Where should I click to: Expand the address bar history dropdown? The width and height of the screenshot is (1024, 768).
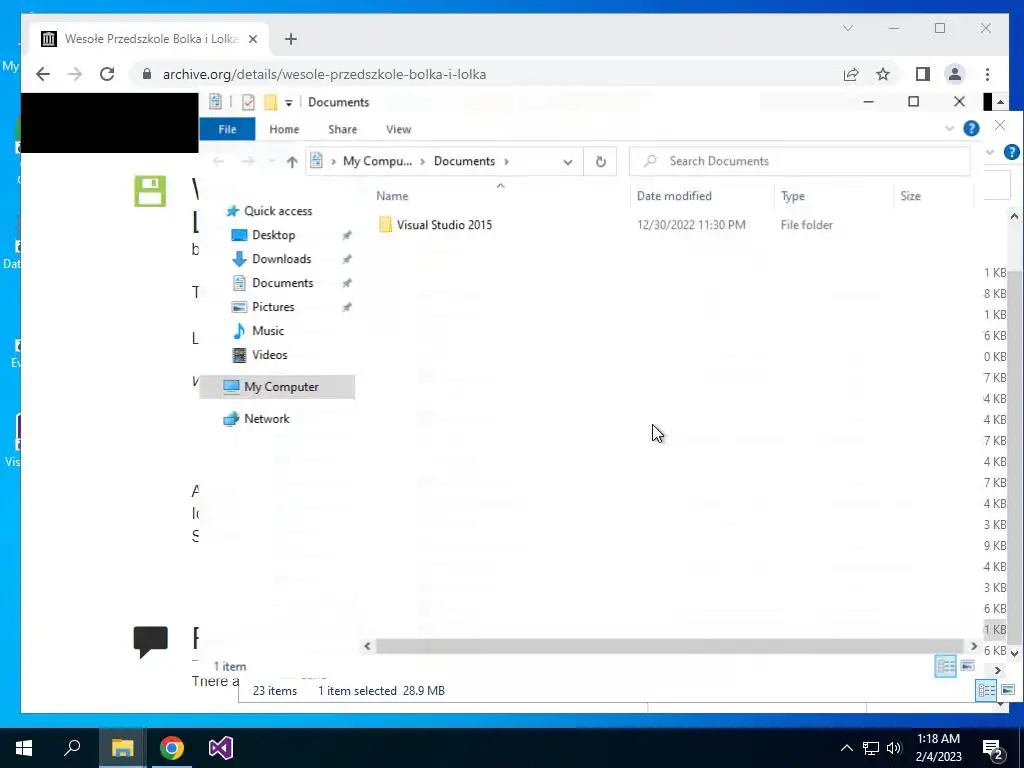click(568, 161)
